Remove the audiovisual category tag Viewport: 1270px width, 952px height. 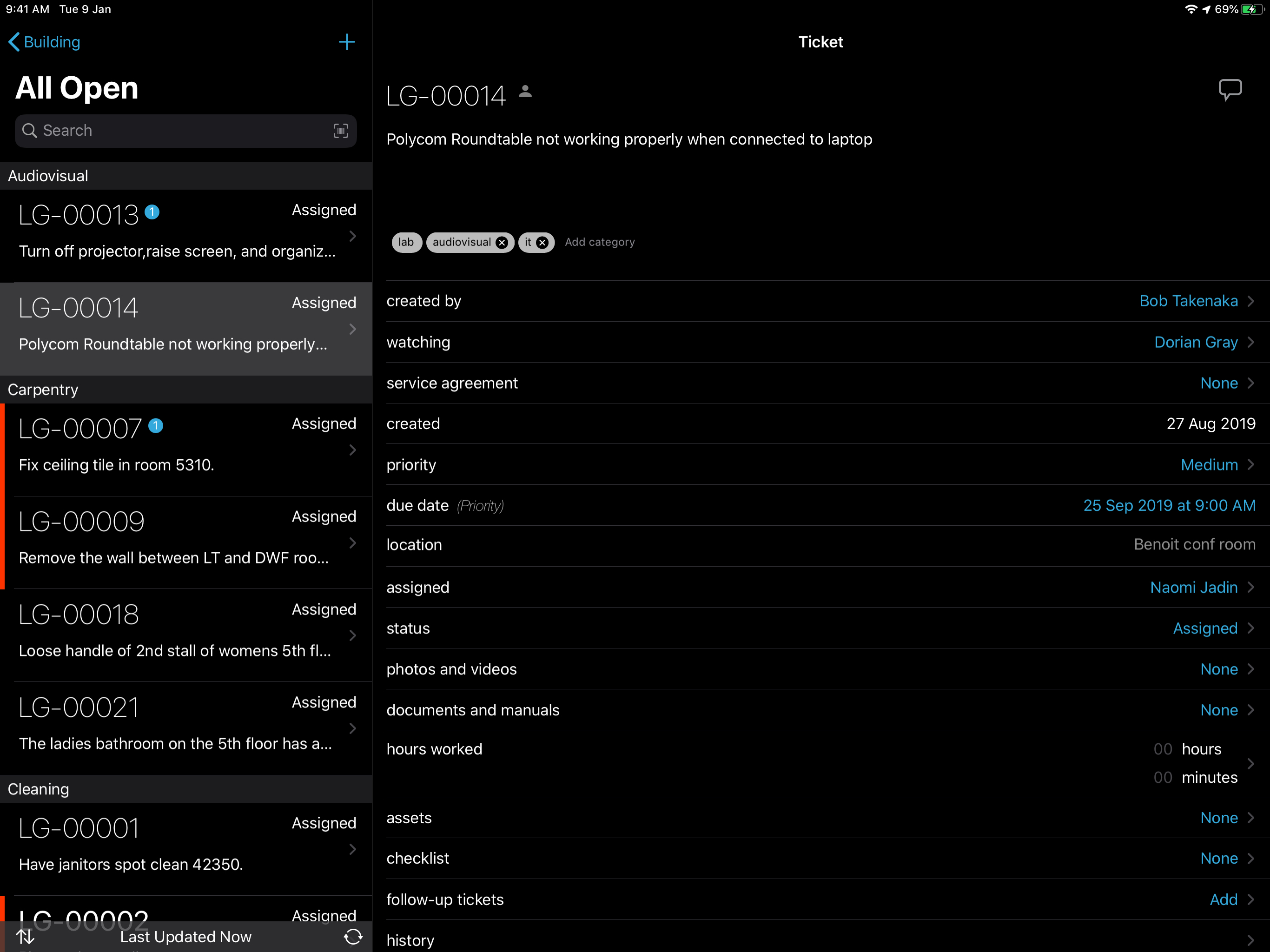tap(502, 242)
